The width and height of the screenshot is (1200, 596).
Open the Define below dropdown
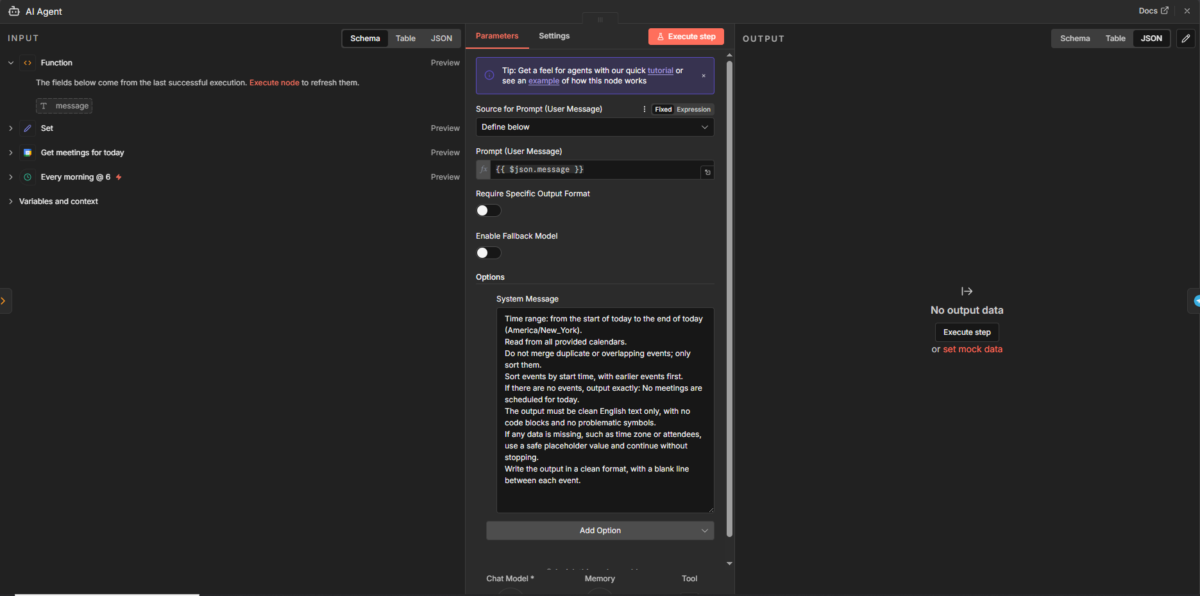click(594, 127)
